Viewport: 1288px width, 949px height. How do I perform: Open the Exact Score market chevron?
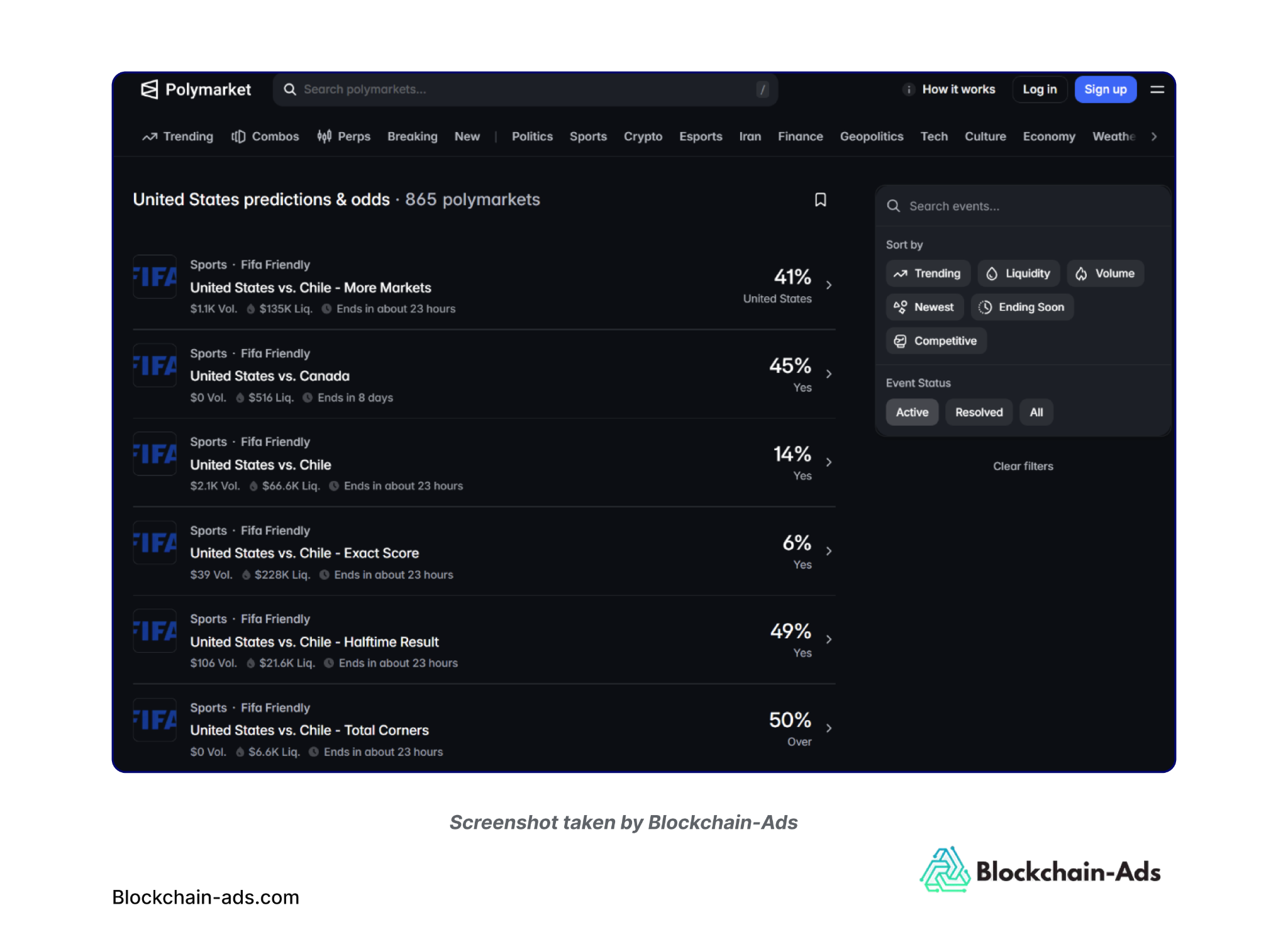pos(829,551)
